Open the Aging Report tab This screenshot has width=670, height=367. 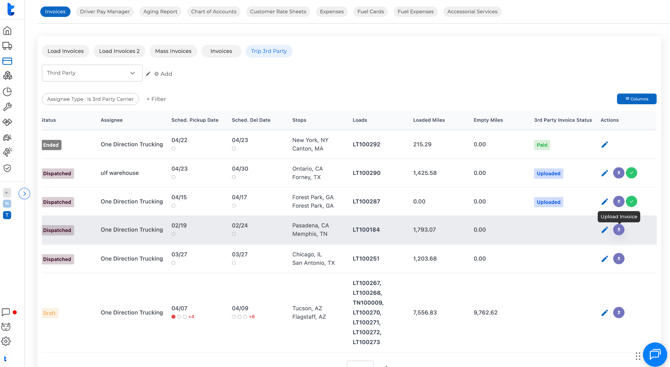160,12
